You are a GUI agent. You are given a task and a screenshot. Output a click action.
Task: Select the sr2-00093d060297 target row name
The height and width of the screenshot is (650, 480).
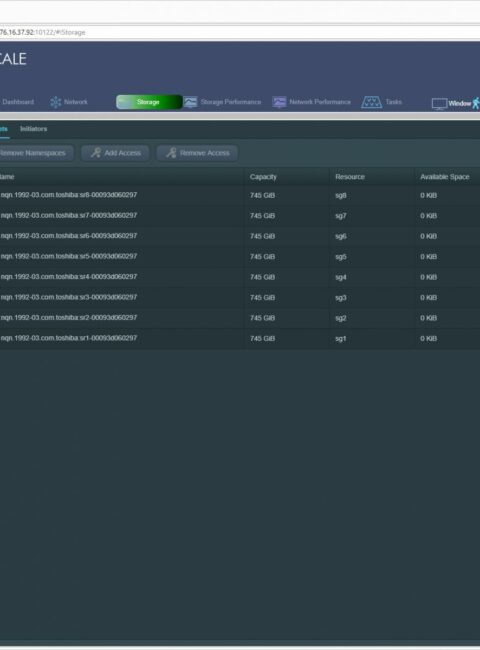coord(69,318)
